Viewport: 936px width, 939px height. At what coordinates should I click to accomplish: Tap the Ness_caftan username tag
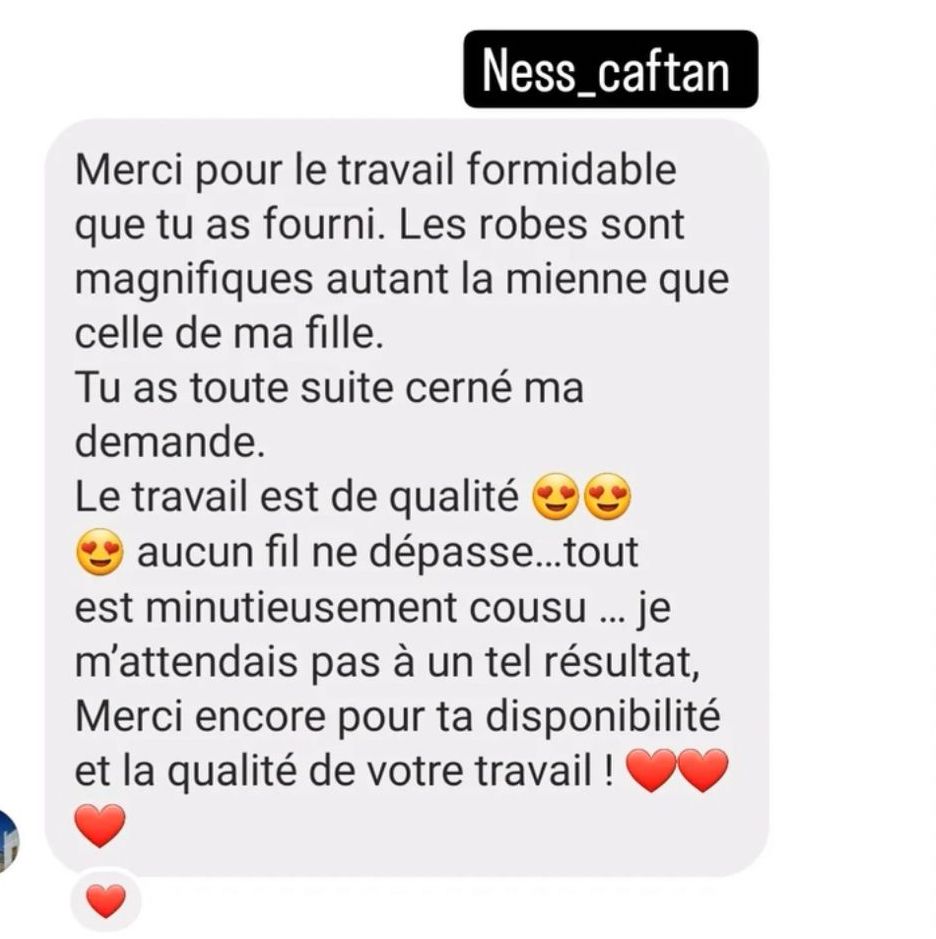pyautogui.click(x=610, y=69)
